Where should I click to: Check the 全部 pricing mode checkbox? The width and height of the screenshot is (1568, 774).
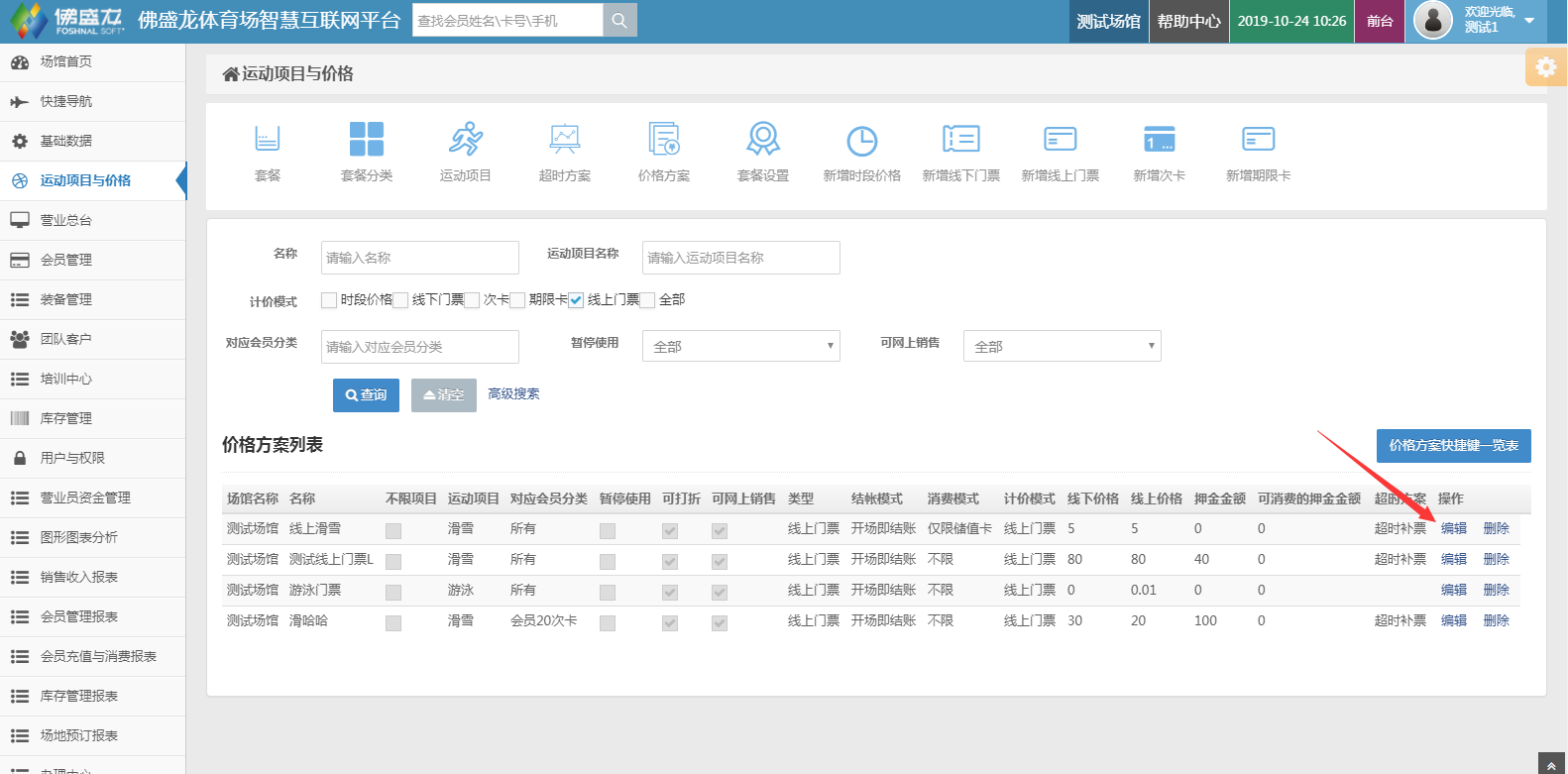647,300
